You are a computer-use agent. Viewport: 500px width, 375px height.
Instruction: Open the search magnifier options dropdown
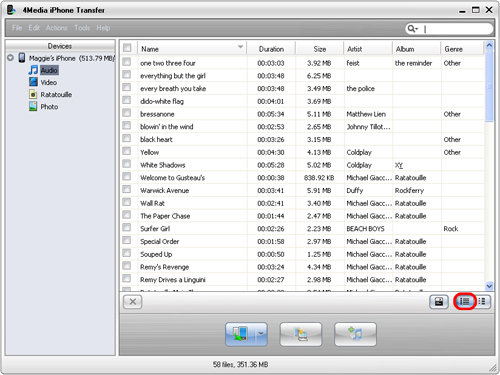413,29
